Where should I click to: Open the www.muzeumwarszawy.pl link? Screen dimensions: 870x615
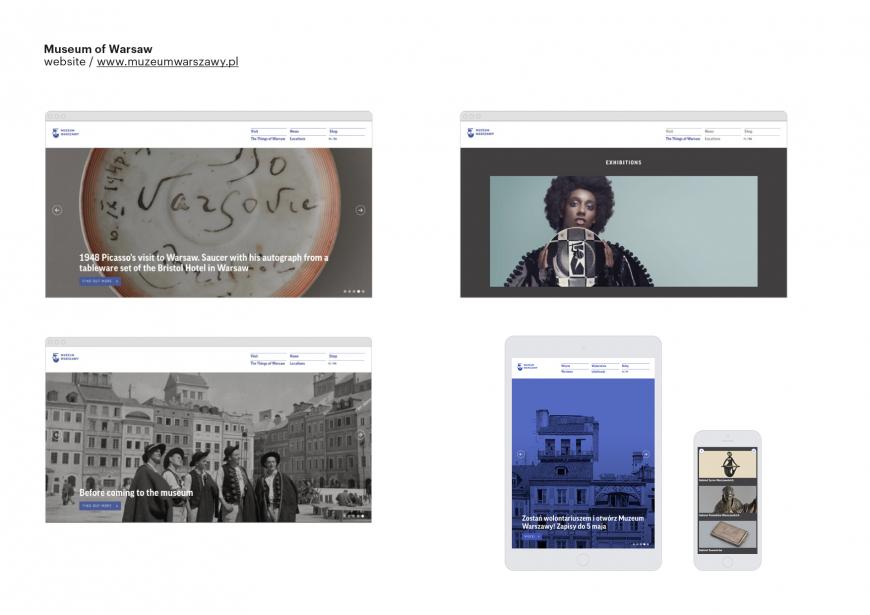167,62
